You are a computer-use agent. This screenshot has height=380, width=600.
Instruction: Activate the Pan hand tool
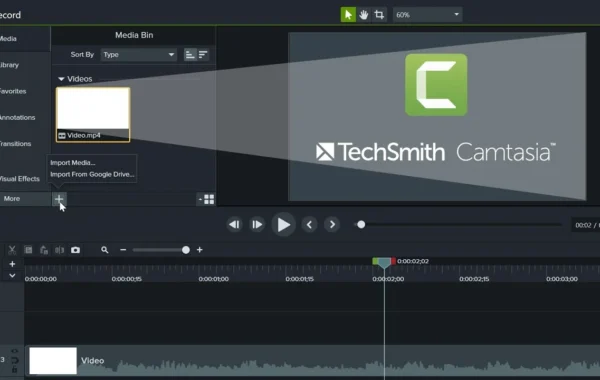click(364, 15)
